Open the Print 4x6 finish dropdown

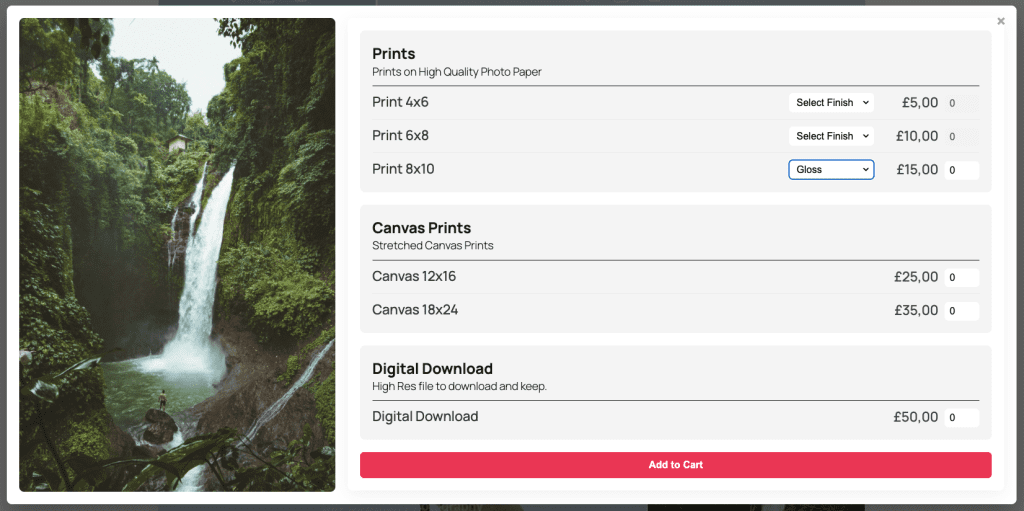831,103
